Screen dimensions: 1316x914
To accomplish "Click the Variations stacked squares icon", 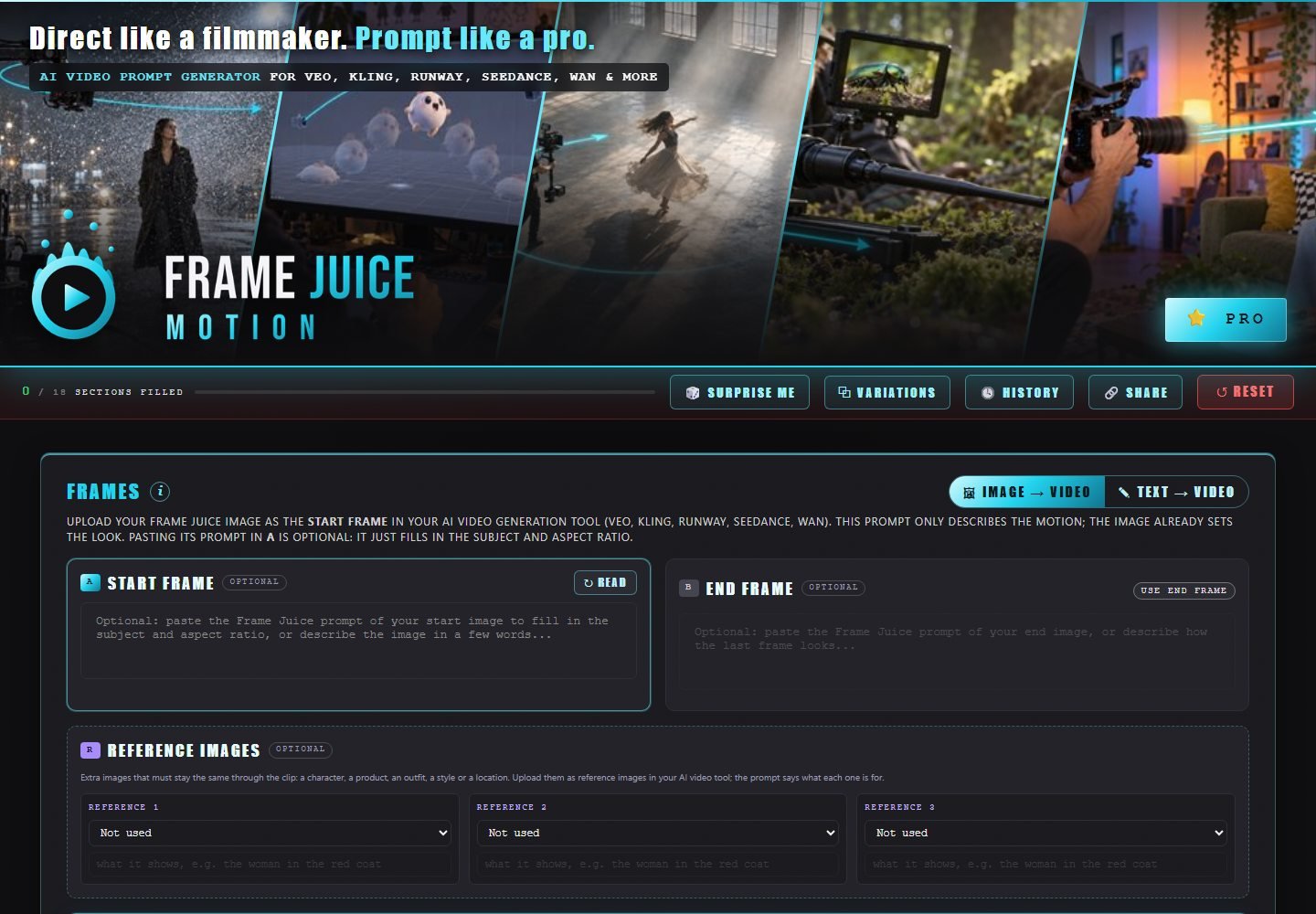I will coord(844,392).
